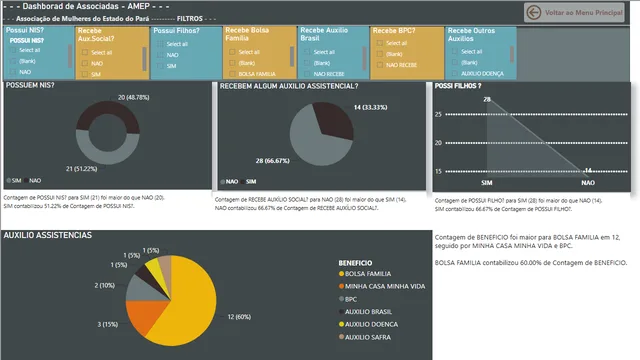Click the '21 (51.22%)' data label
This screenshot has height=360, width=640.
[82, 169]
